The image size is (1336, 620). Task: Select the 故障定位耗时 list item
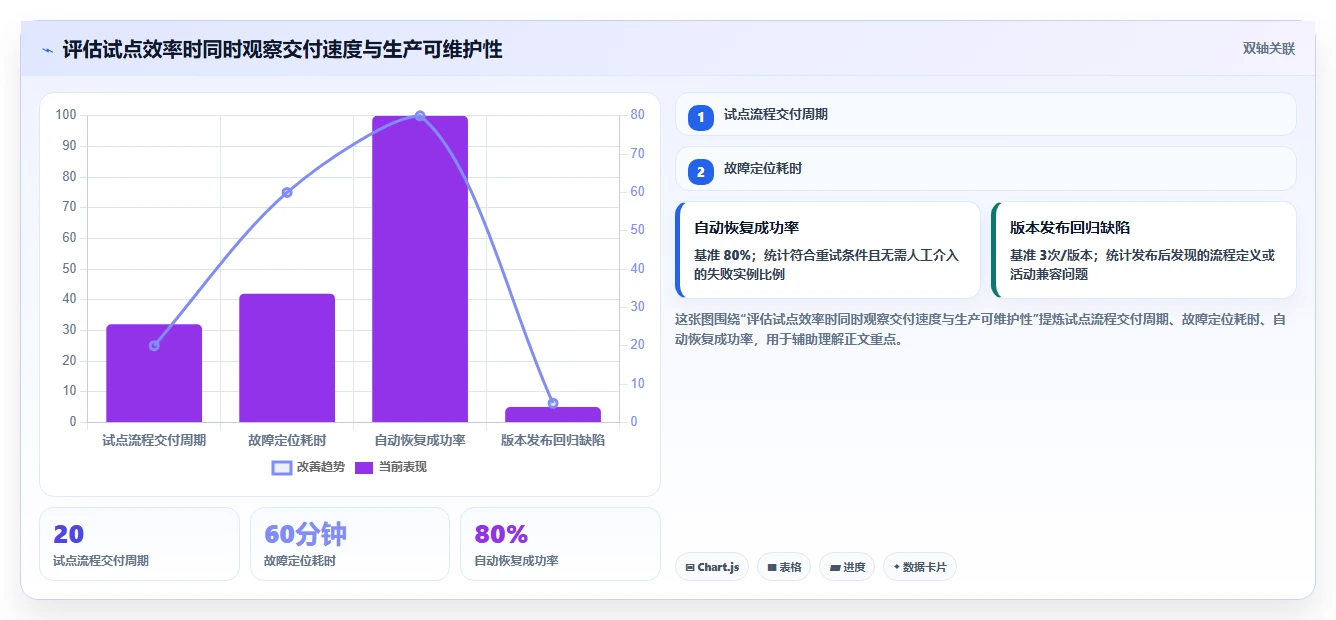[x=986, y=169]
